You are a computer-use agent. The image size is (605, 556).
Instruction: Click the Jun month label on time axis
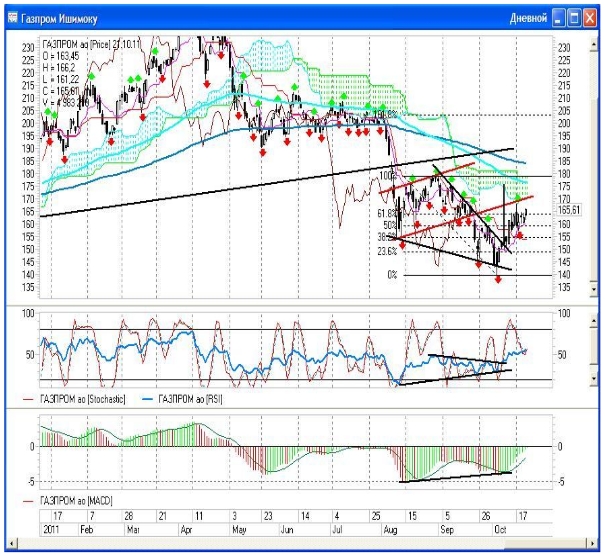click(287, 529)
